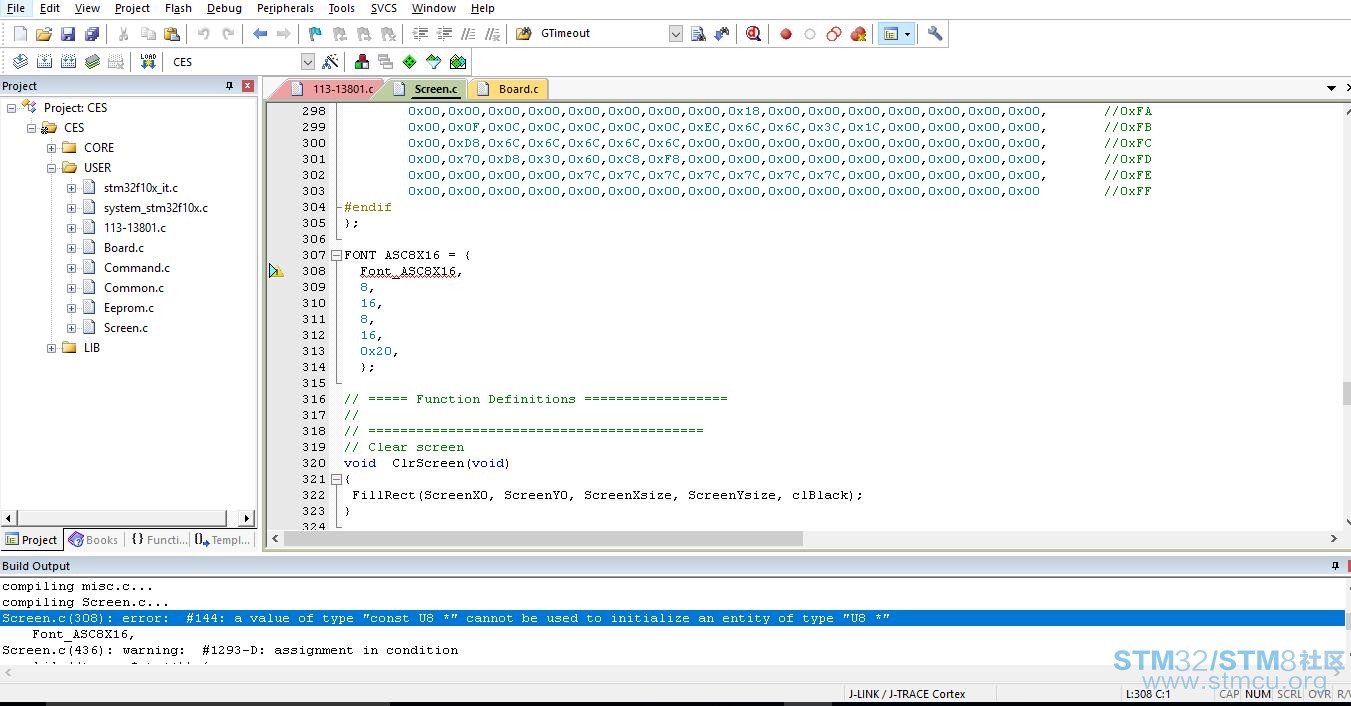Collapse the function body fold on line 321
The height and width of the screenshot is (706, 1351).
[x=336, y=479]
